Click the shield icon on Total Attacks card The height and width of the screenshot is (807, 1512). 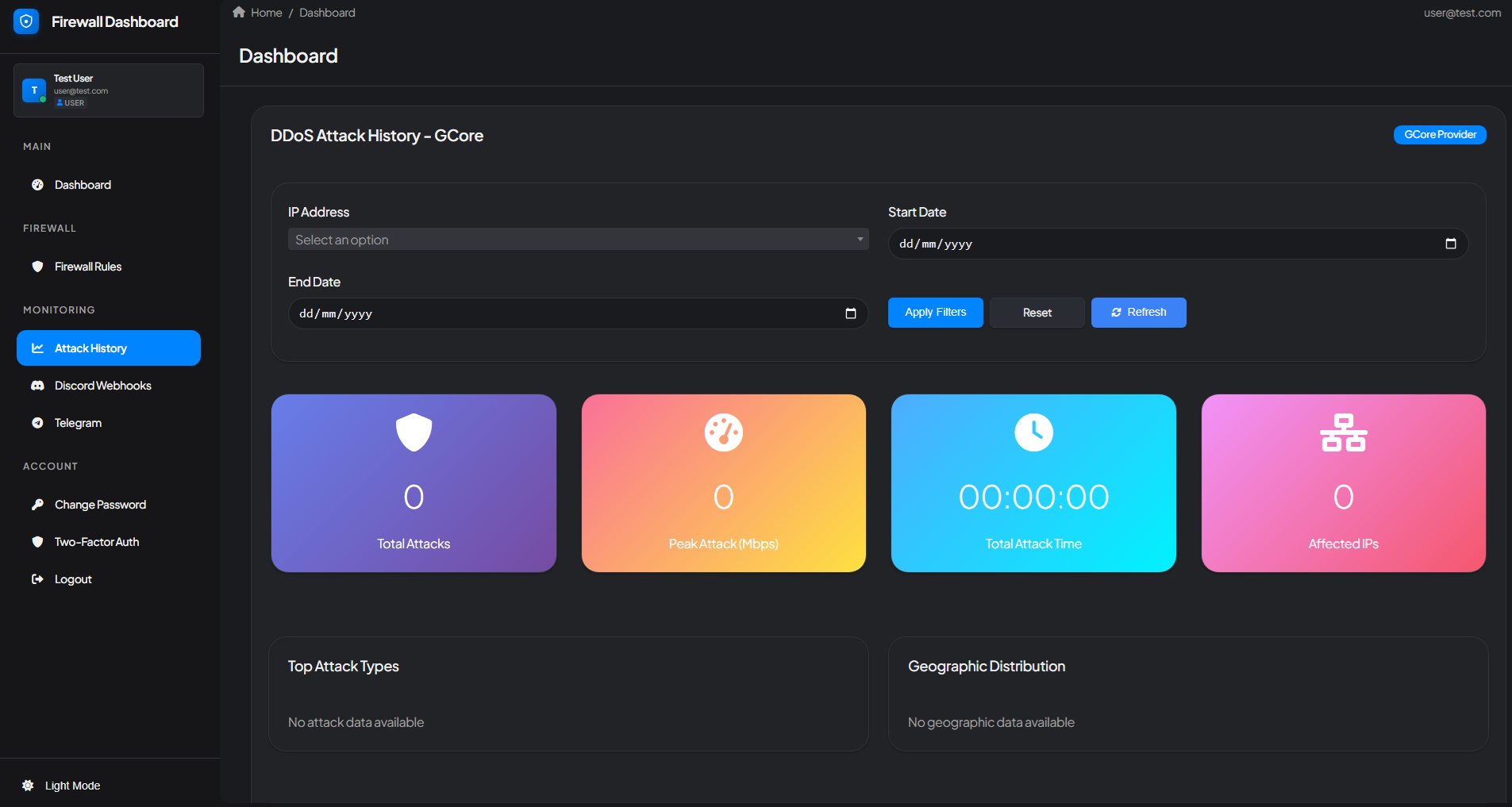(x=414, y=432)
